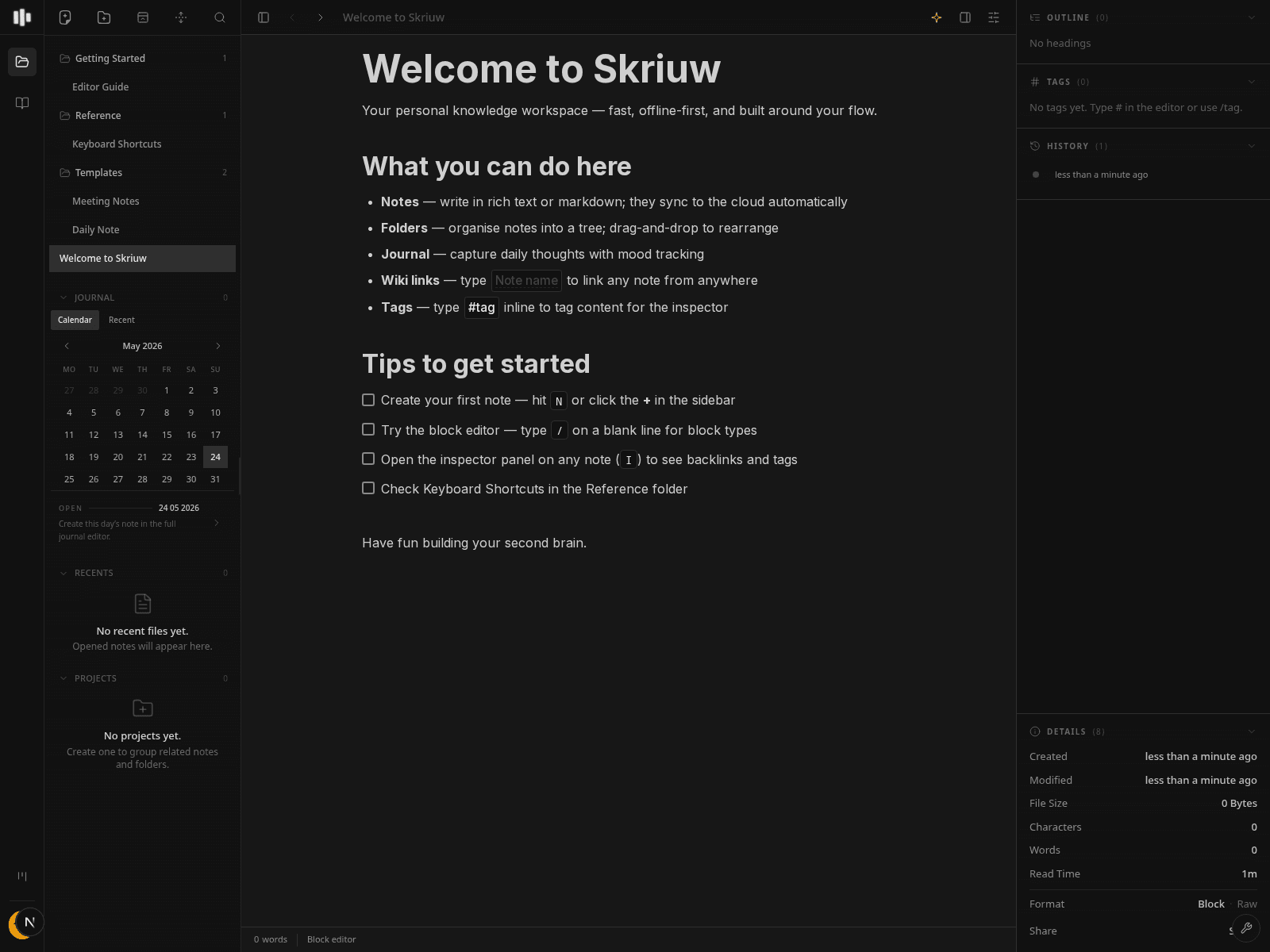Select May 31 in the calendar

pyautogui.click(x=215, y=479)
